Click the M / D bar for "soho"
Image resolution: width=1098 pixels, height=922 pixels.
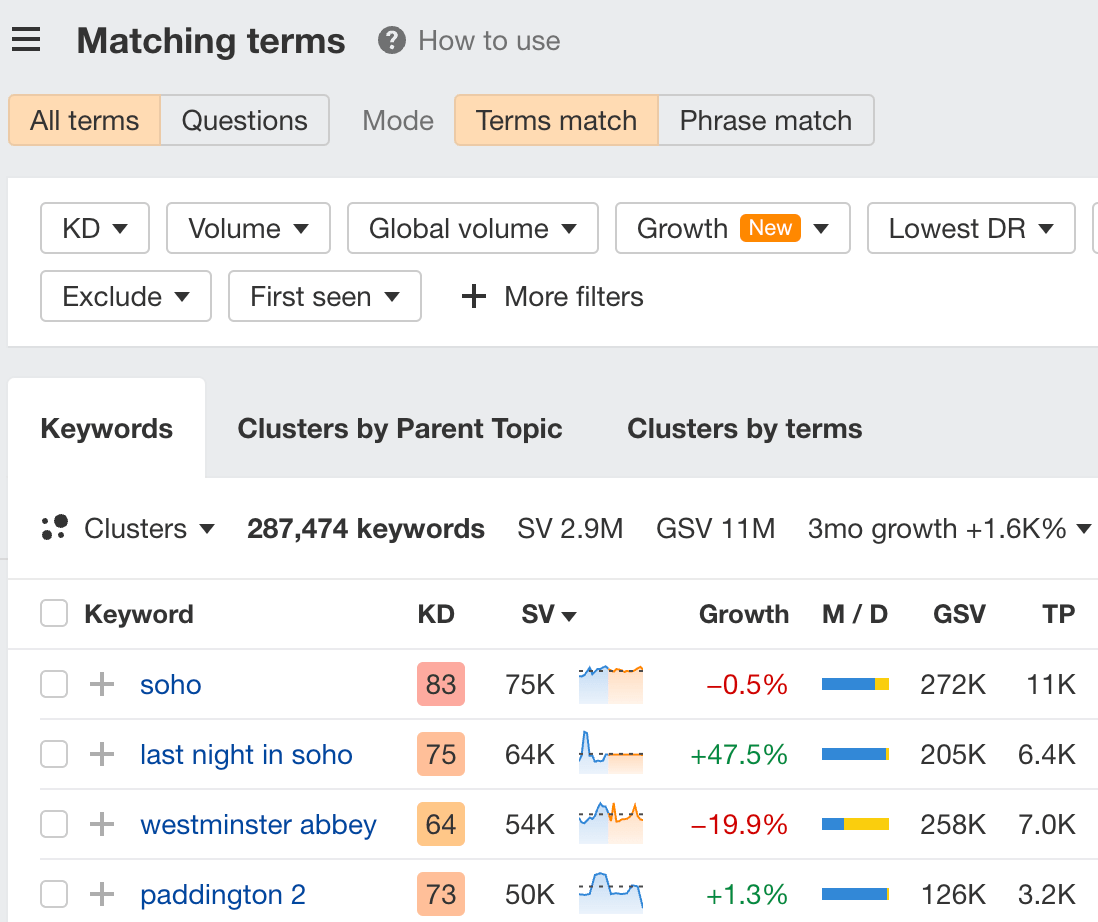[855, 684]
